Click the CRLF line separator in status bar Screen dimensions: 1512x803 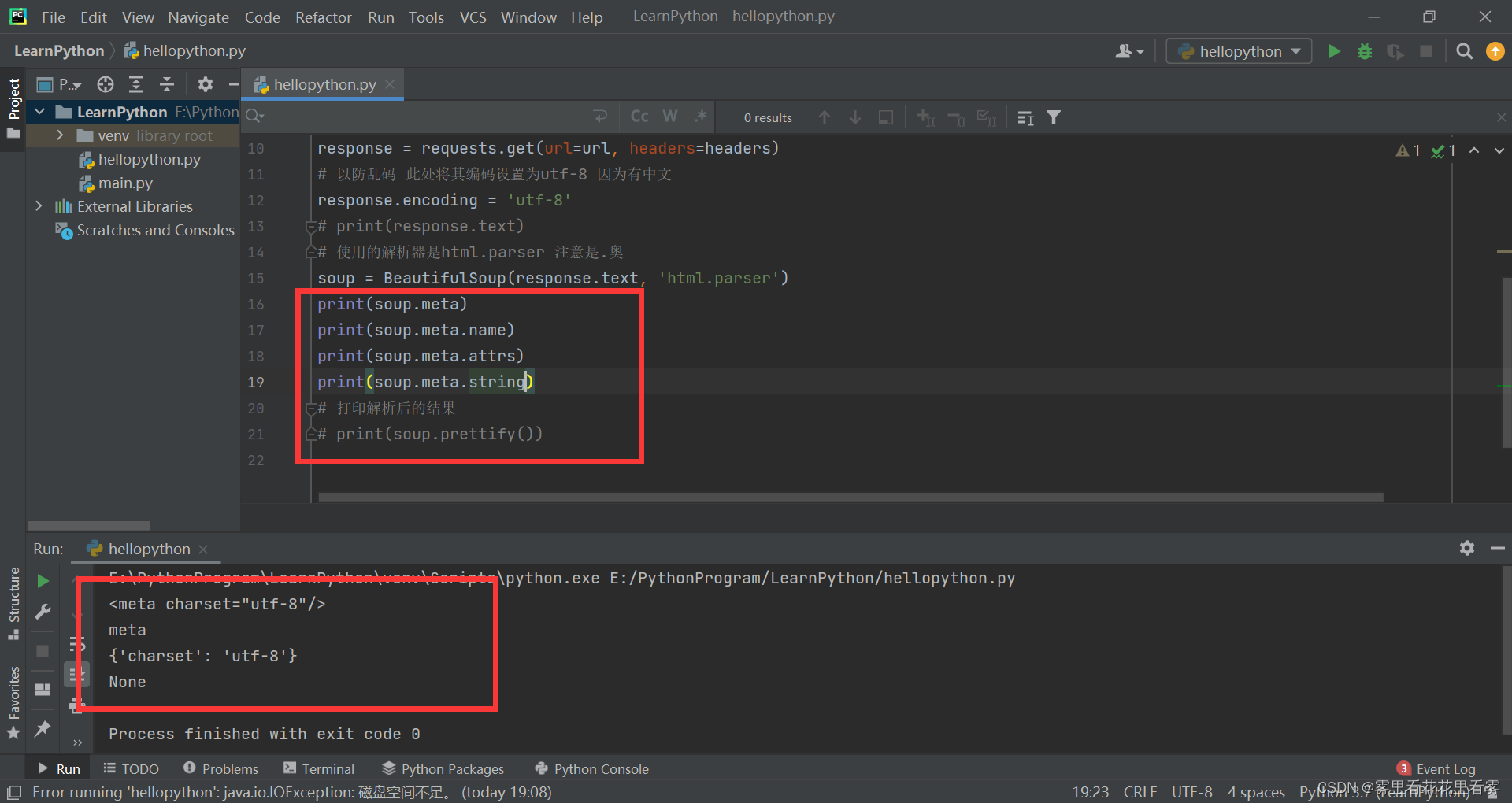tap(1140, 792)
